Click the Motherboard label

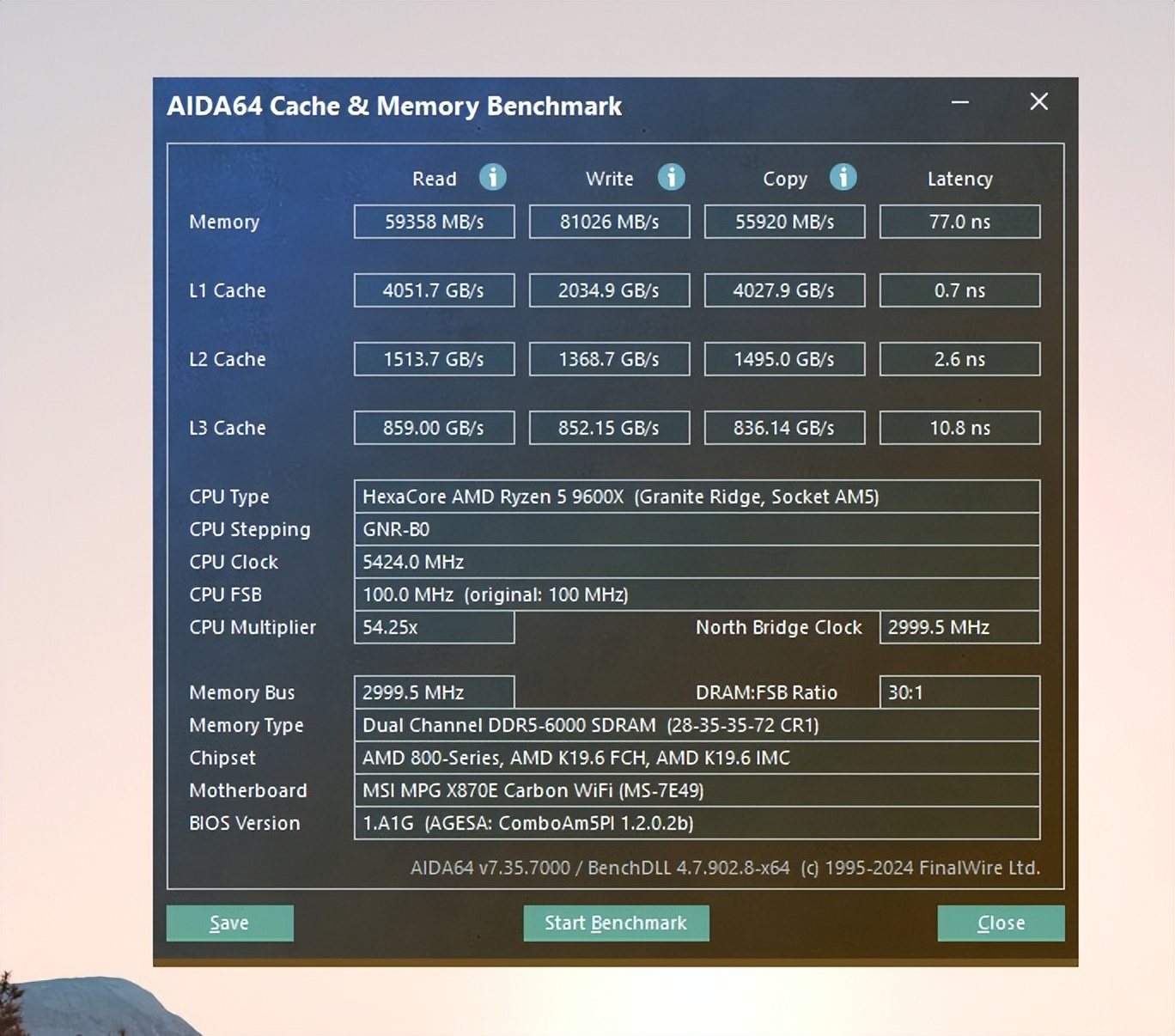pos(248,790)
